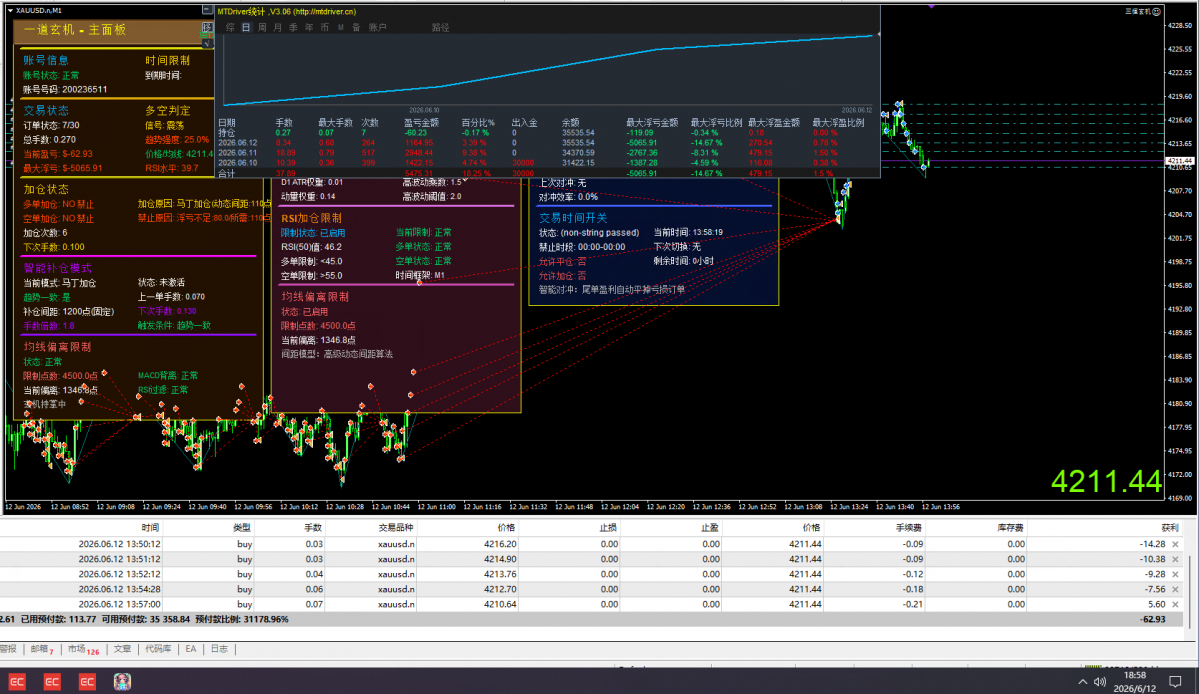Sort orders by 类型 column header
The width and height of the screenshot is (1199, 694).
click(x=208, y=527)
